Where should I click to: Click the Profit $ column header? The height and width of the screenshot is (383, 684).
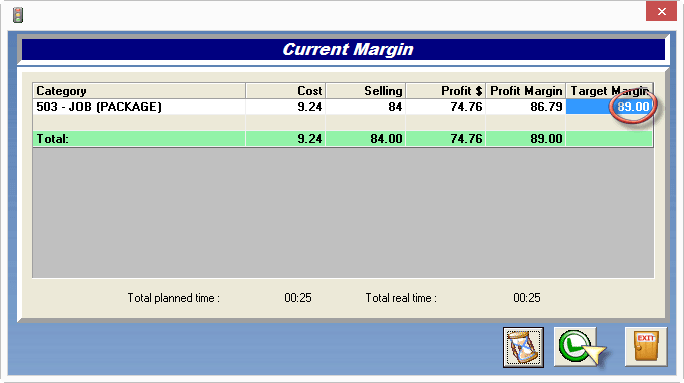446,91
